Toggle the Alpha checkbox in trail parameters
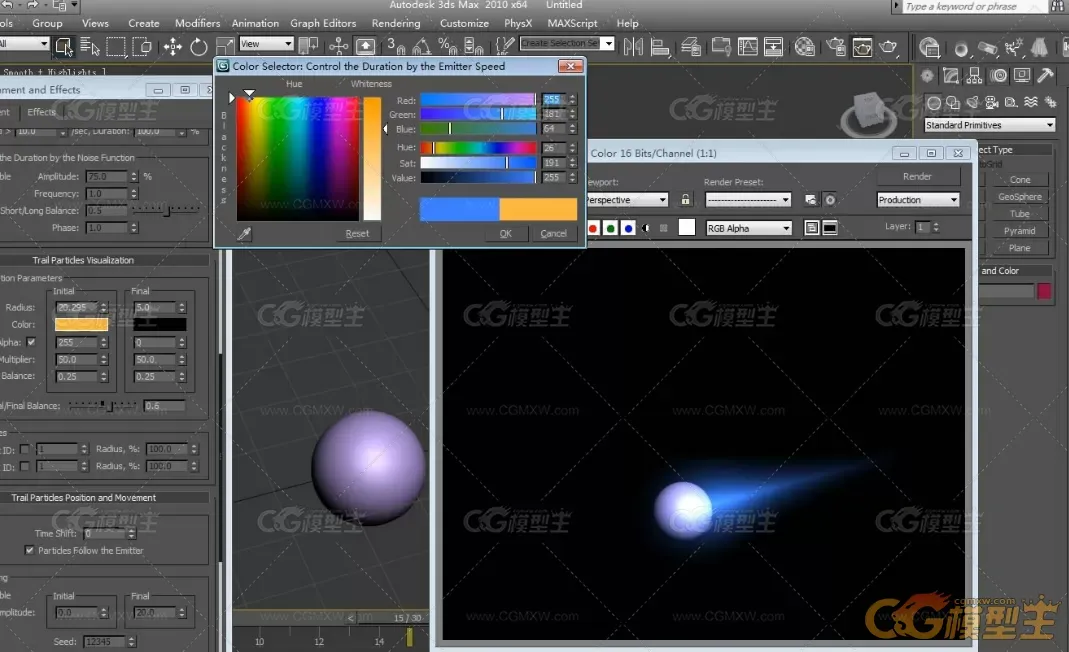 point(31,342)
